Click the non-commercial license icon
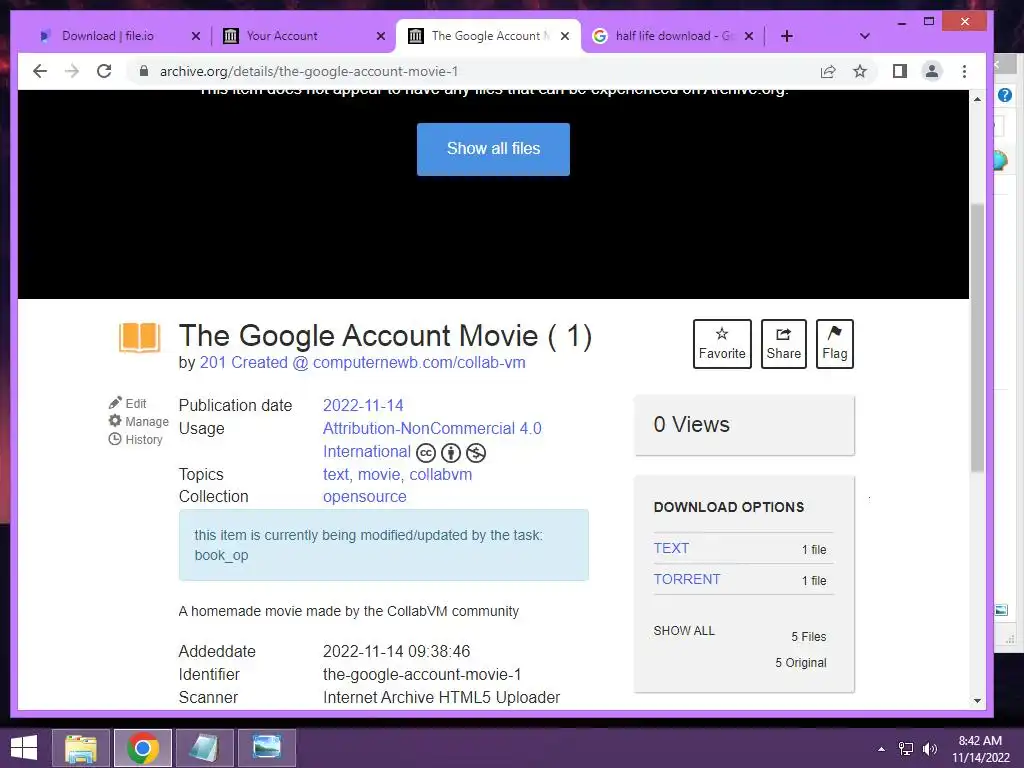Viewport: 1024px width, 768px height. click(x=475, y=453)
